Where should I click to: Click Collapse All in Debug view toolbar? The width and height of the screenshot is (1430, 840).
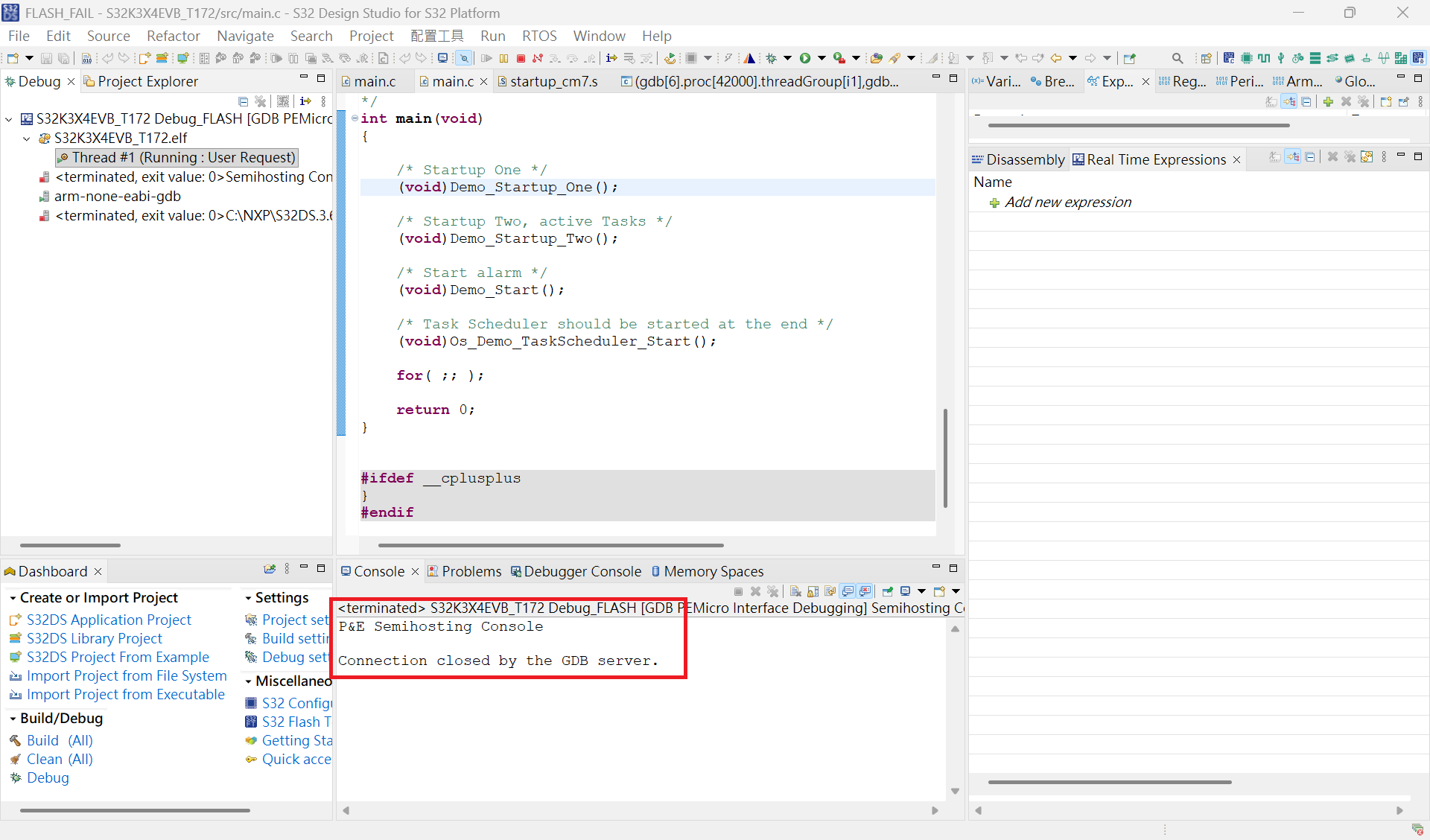click(x=243, y=101)
